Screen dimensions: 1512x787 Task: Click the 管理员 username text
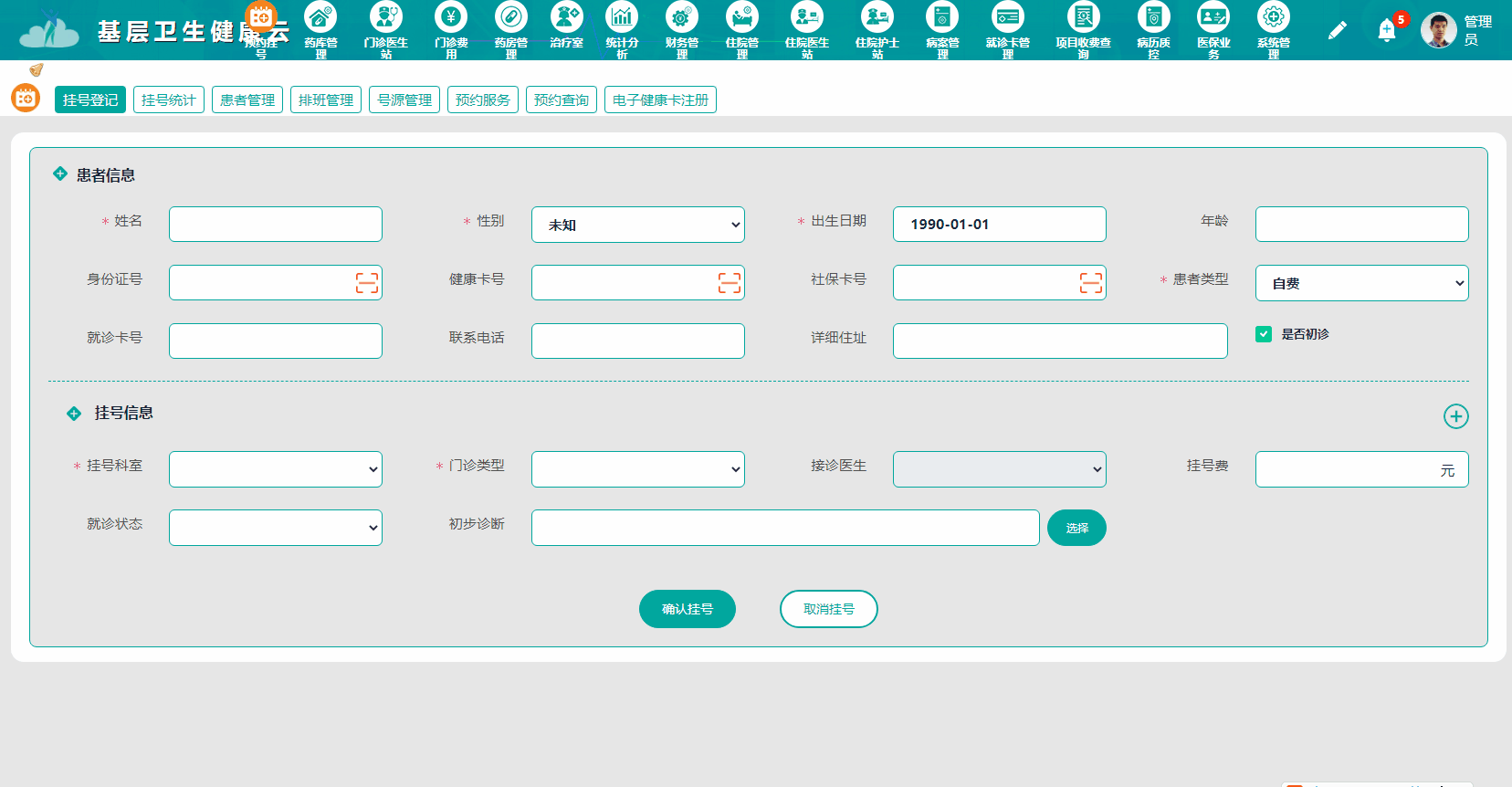(x=1477, y=30)
